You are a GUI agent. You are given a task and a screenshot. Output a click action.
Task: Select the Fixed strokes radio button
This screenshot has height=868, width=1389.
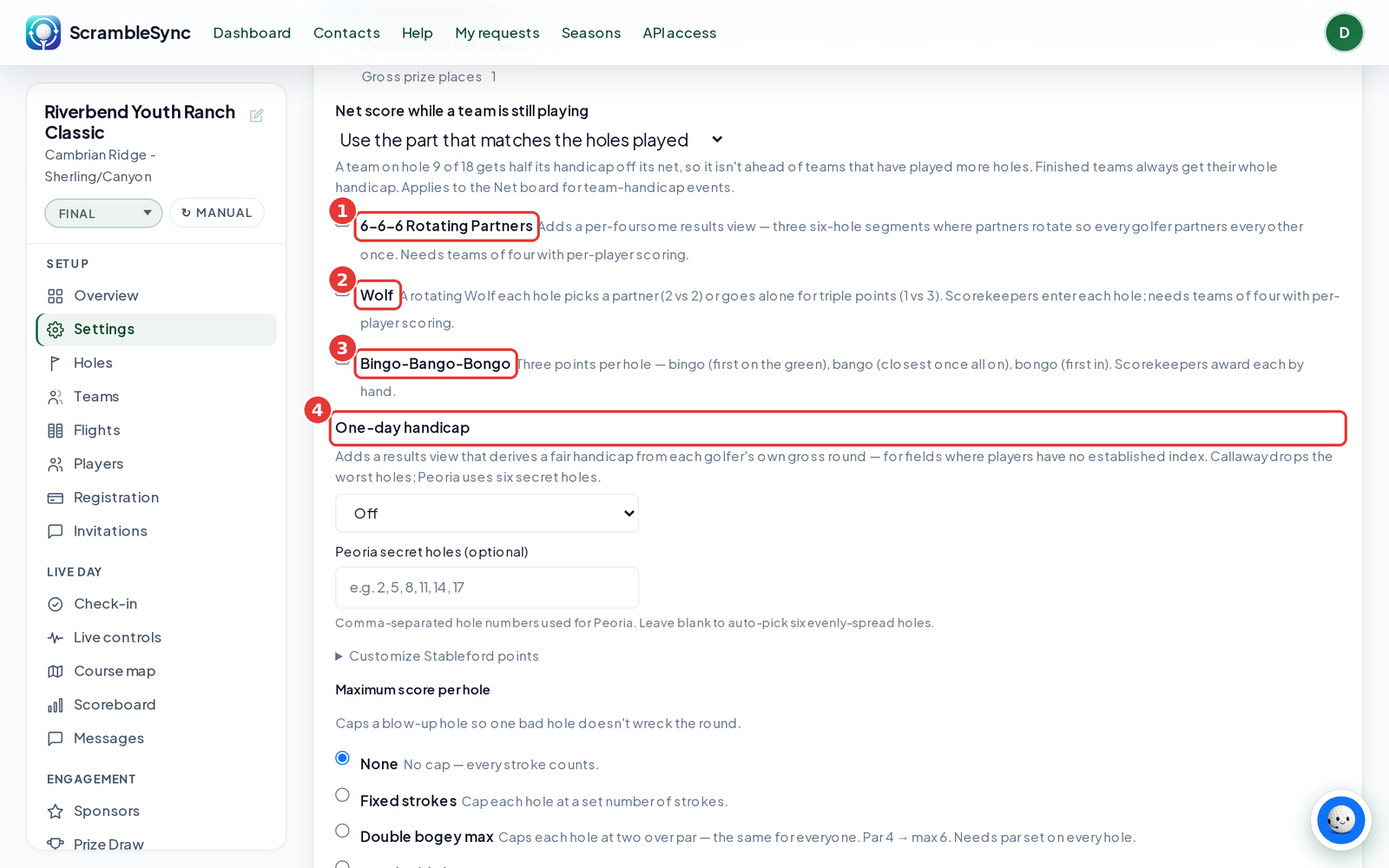[x=343, y=795]
